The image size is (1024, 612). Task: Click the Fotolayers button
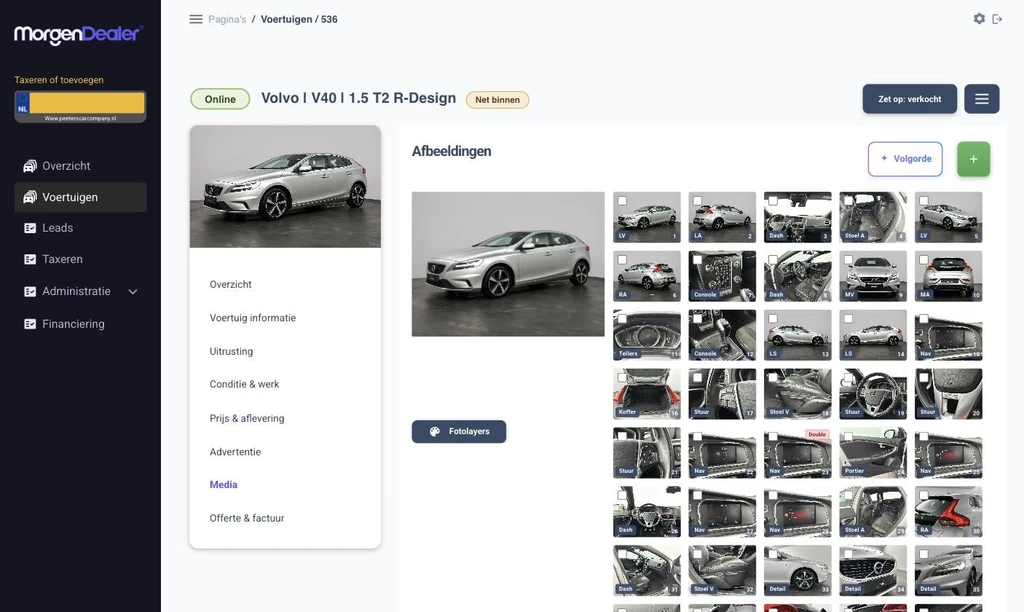(x=458, y=432)
